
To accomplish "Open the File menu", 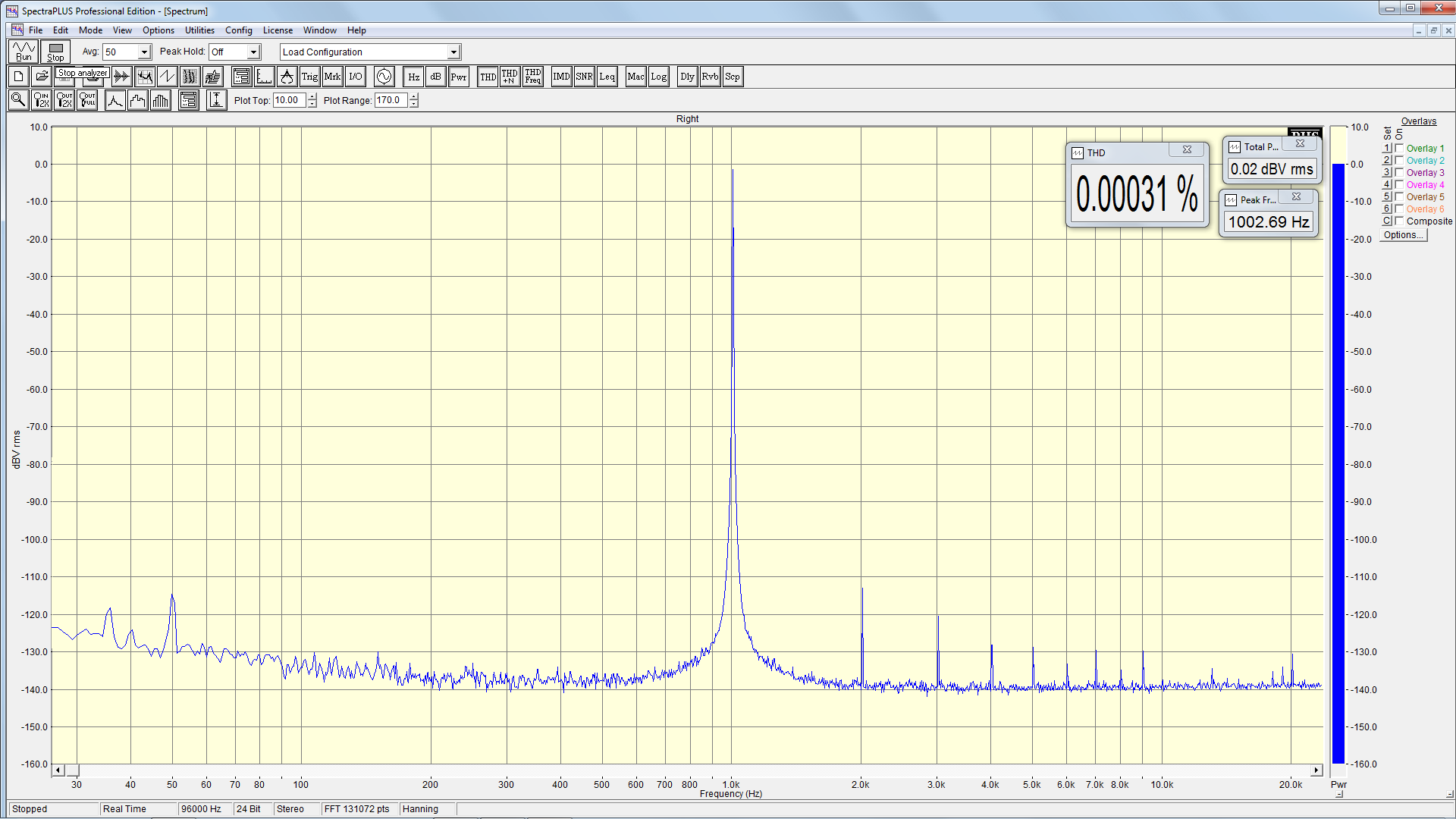I will coord(36,30).
